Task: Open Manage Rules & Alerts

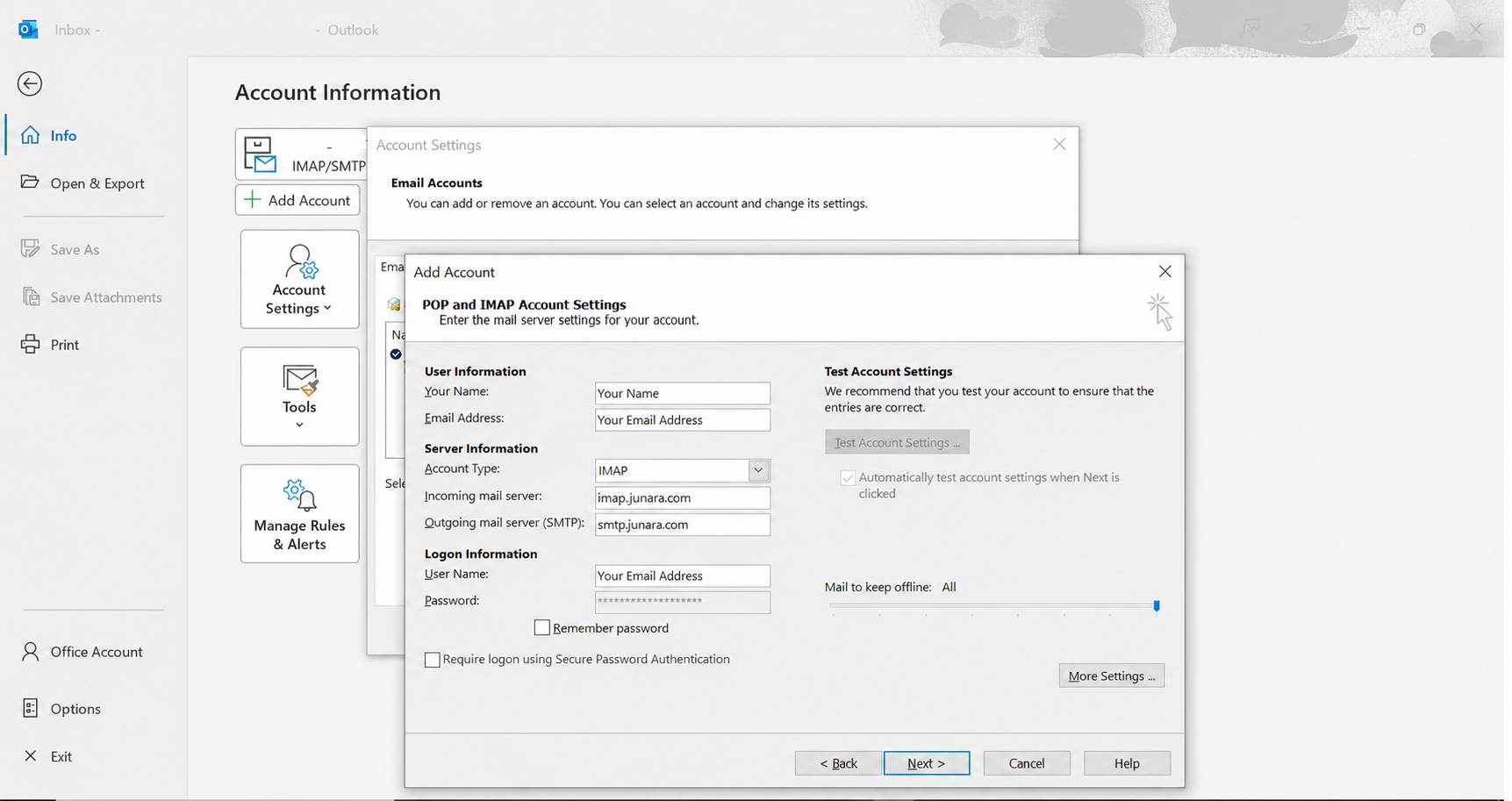Action: (x=299, y=513)
